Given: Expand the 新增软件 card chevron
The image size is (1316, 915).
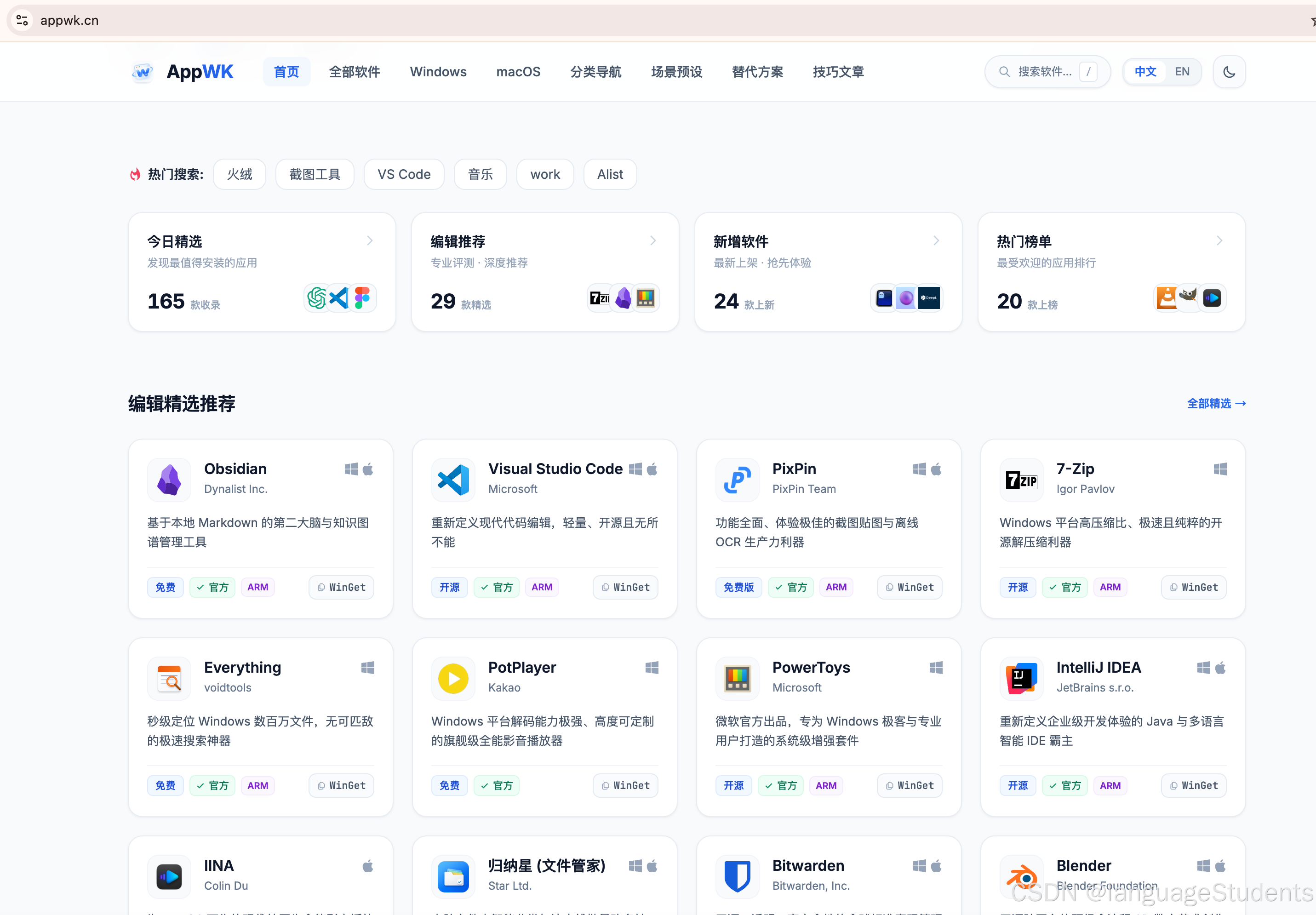Looking at the screenshot, I should point(936,241).
